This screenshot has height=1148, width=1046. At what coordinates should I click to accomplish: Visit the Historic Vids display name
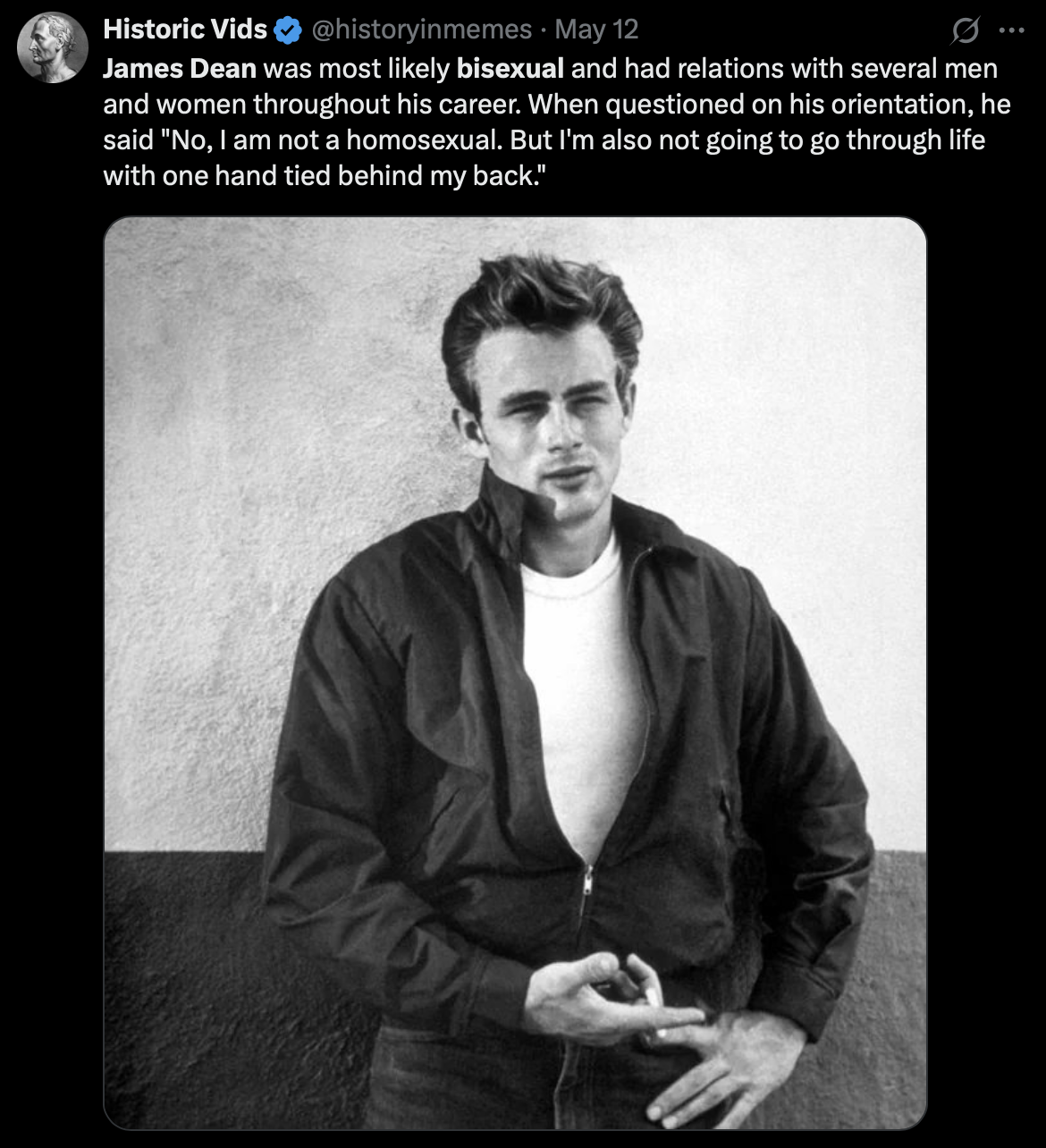(185, 30)
